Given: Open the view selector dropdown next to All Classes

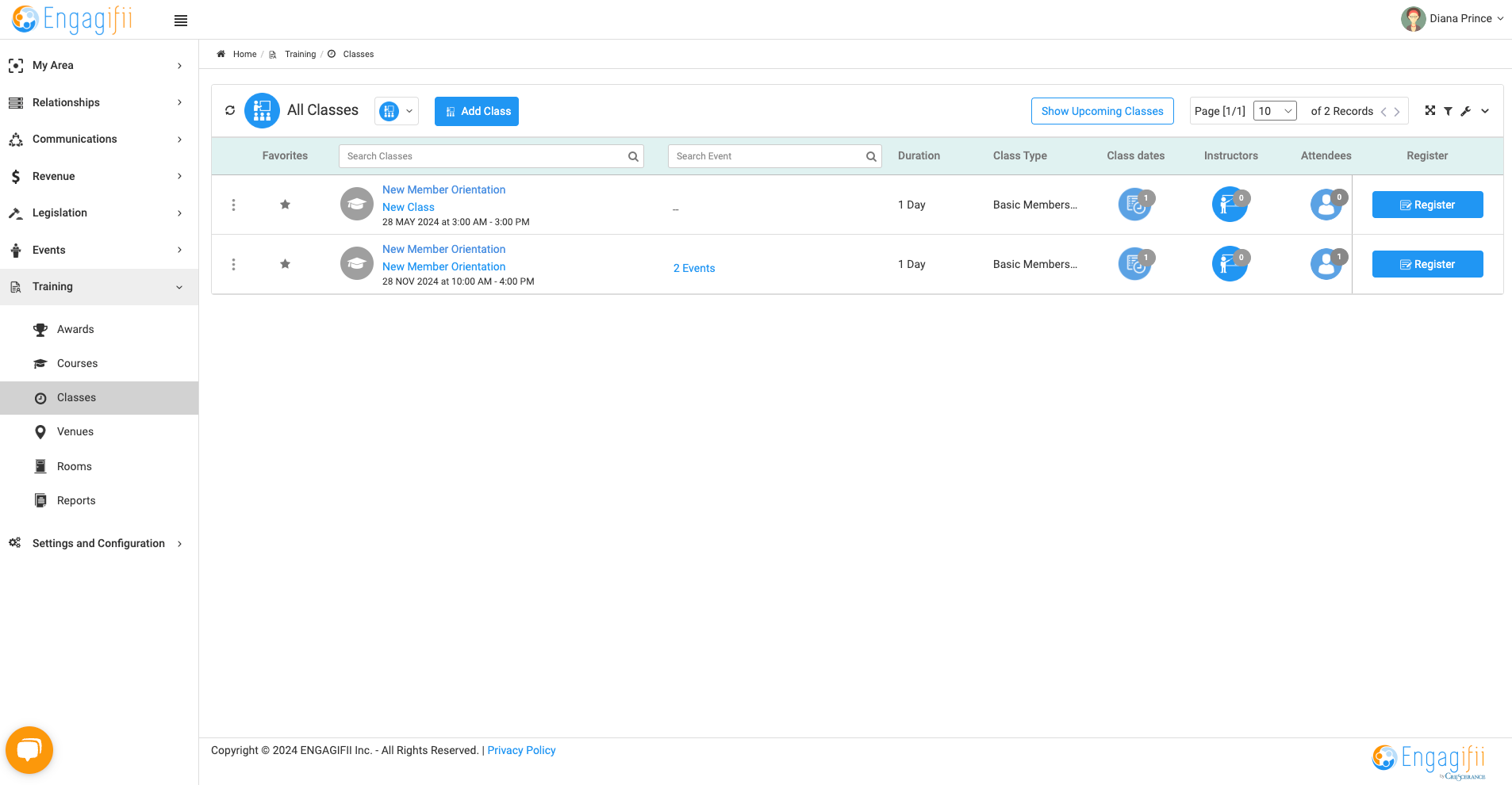Looking at the screenshot, I should click(397, 111).
